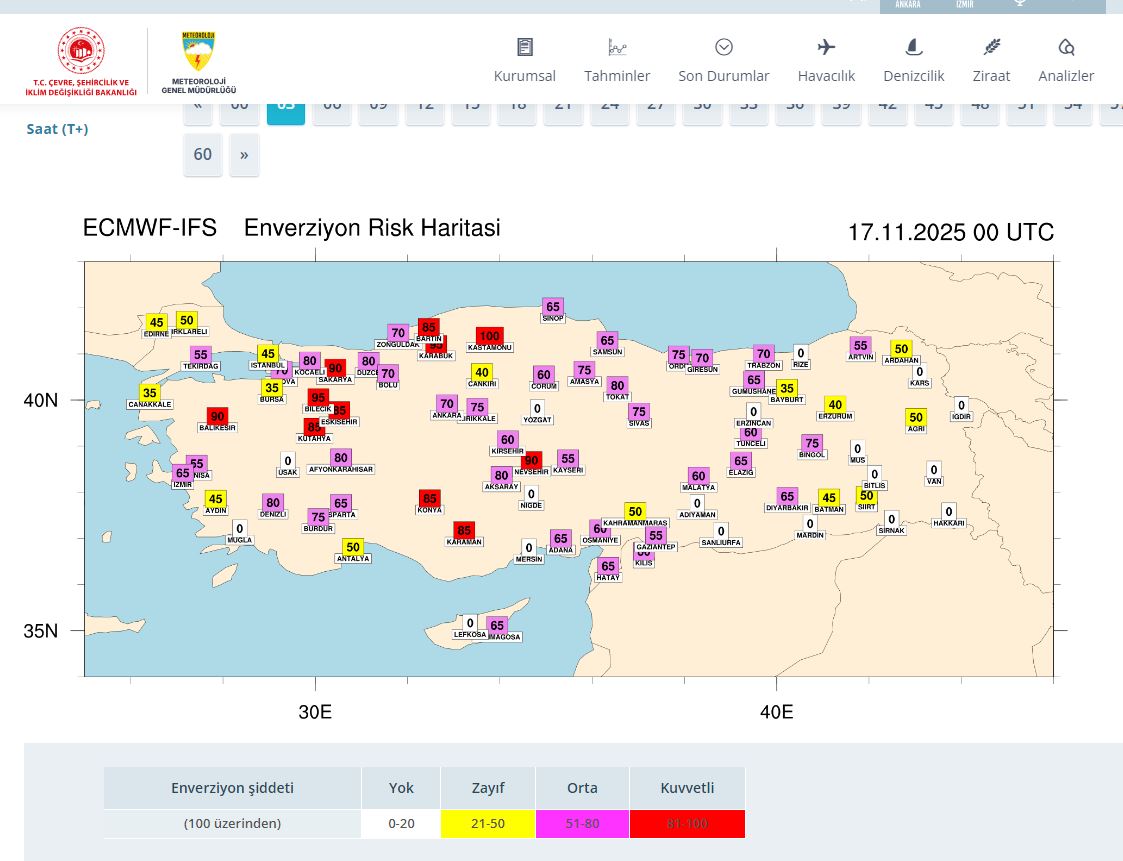Advance hours using the » control
1123x861 pixels.
[x=244, y=154]
